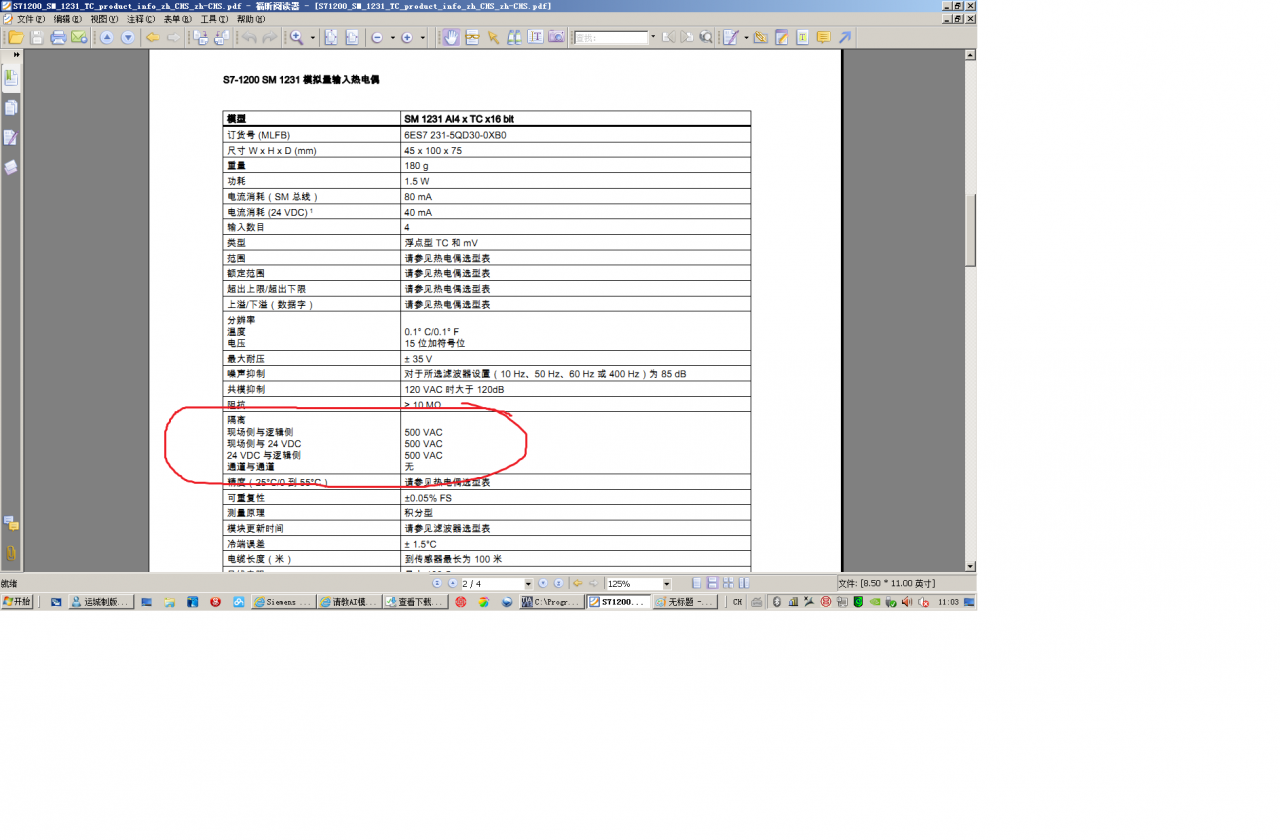Click the scrollbar down arrow

[970, 566]
